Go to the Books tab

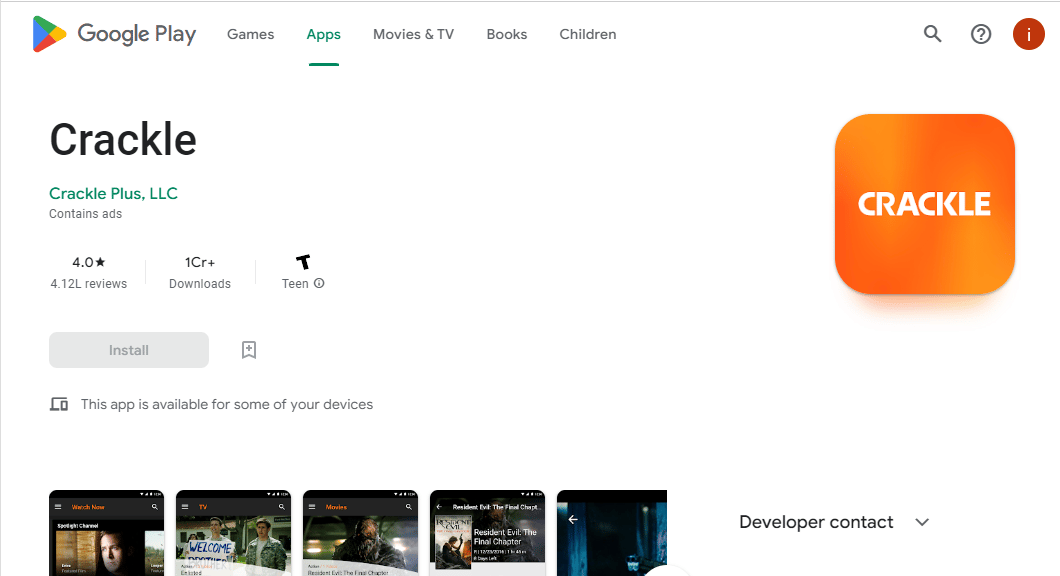pos(506,34)
